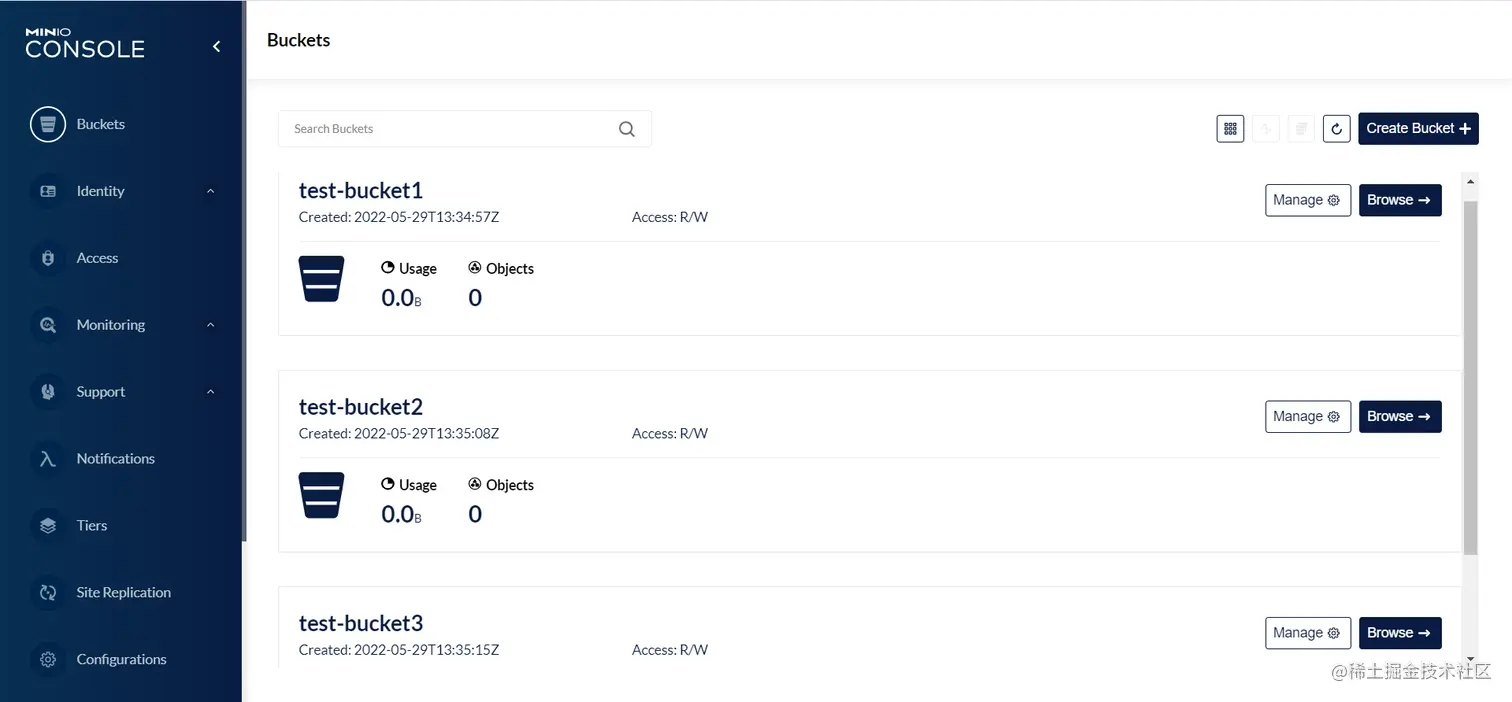Expand the Monitoring submenu
Screen dimensions: 1512x702
(210, 325)
